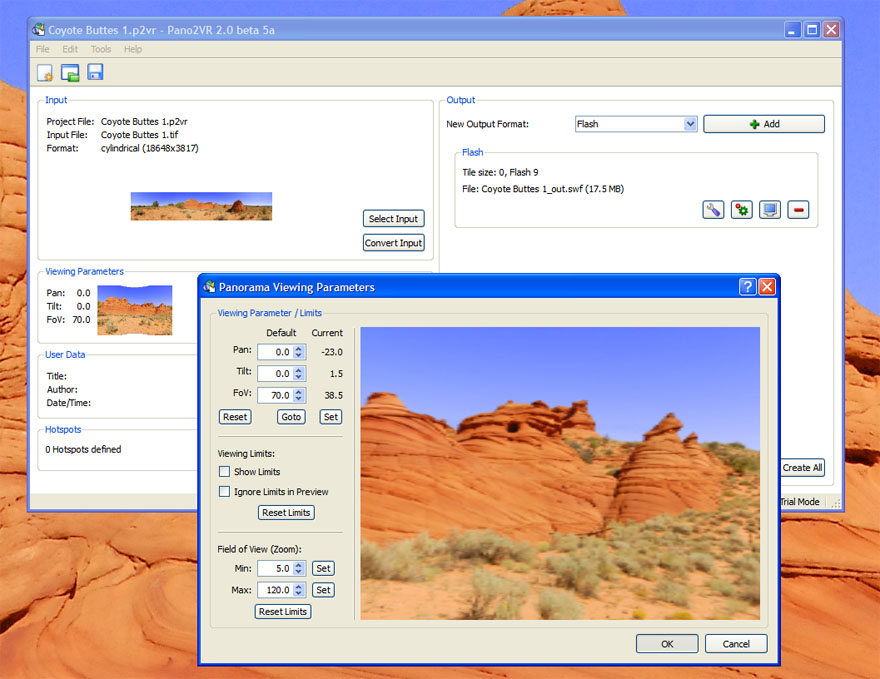Decrease the Max field of view
This screenshot has height=679, width=880.
tap(299, 593)
